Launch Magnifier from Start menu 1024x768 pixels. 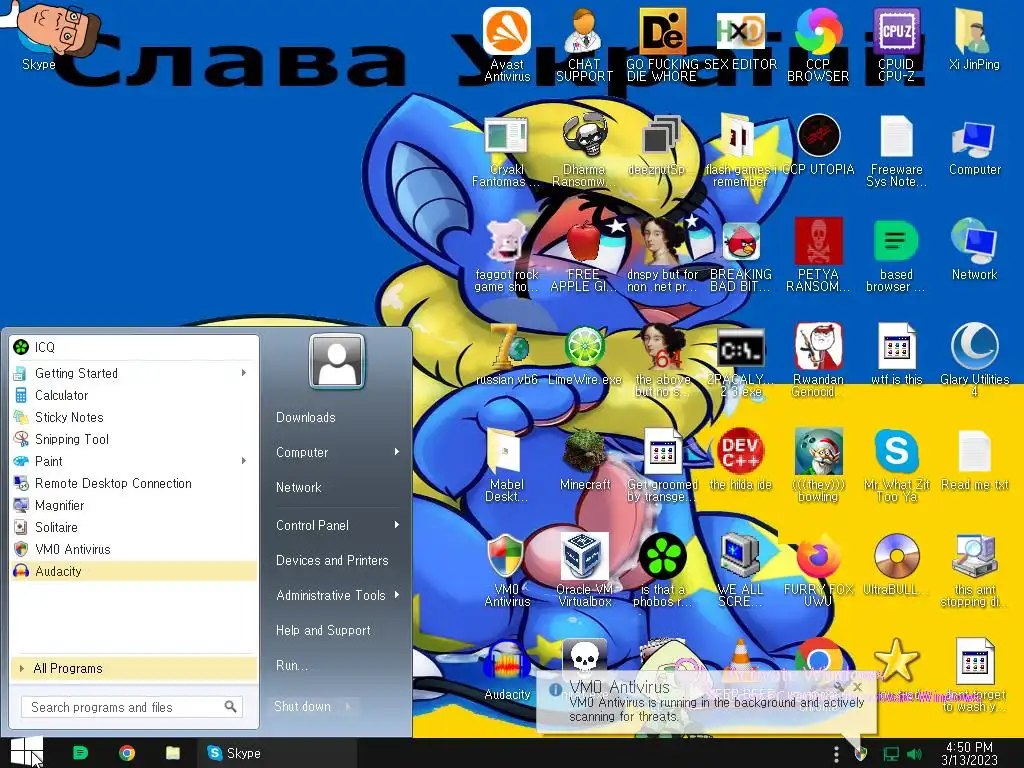134,505
